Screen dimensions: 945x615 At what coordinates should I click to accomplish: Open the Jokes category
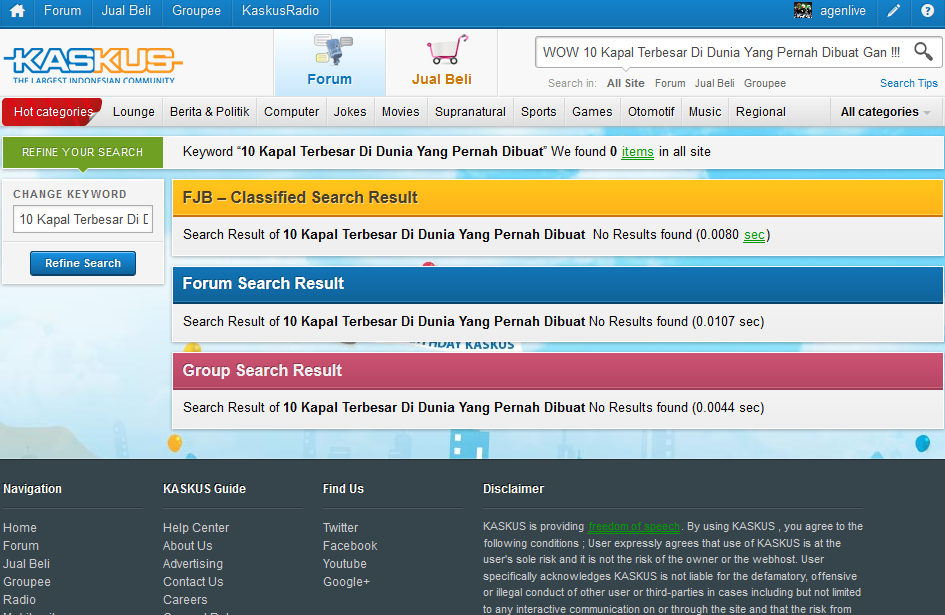tap(350, 112)
